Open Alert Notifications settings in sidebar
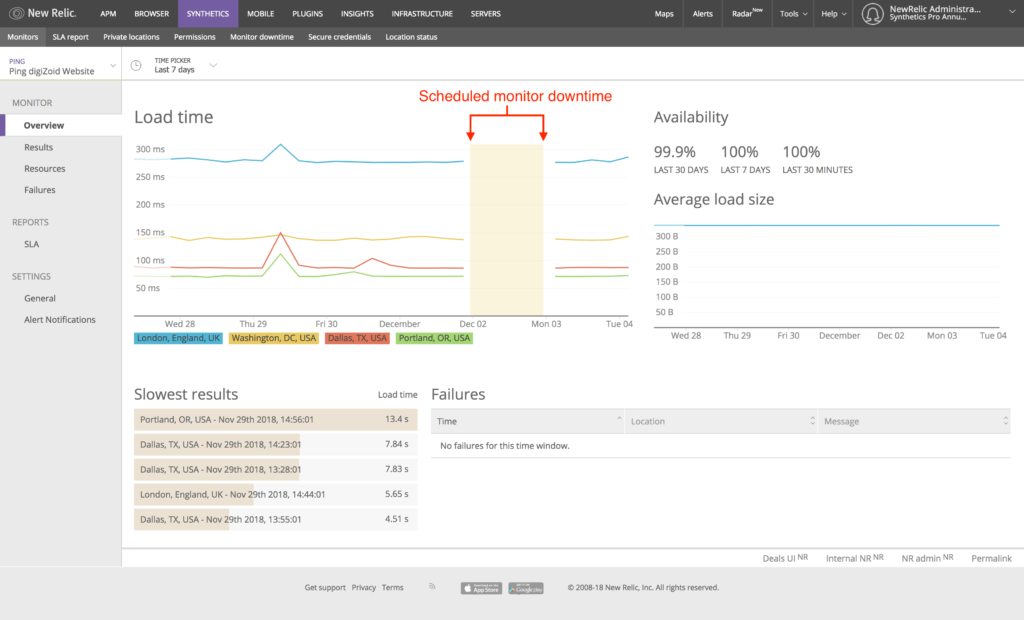This screenshot has height=620, width=1024. click(59, 320)
